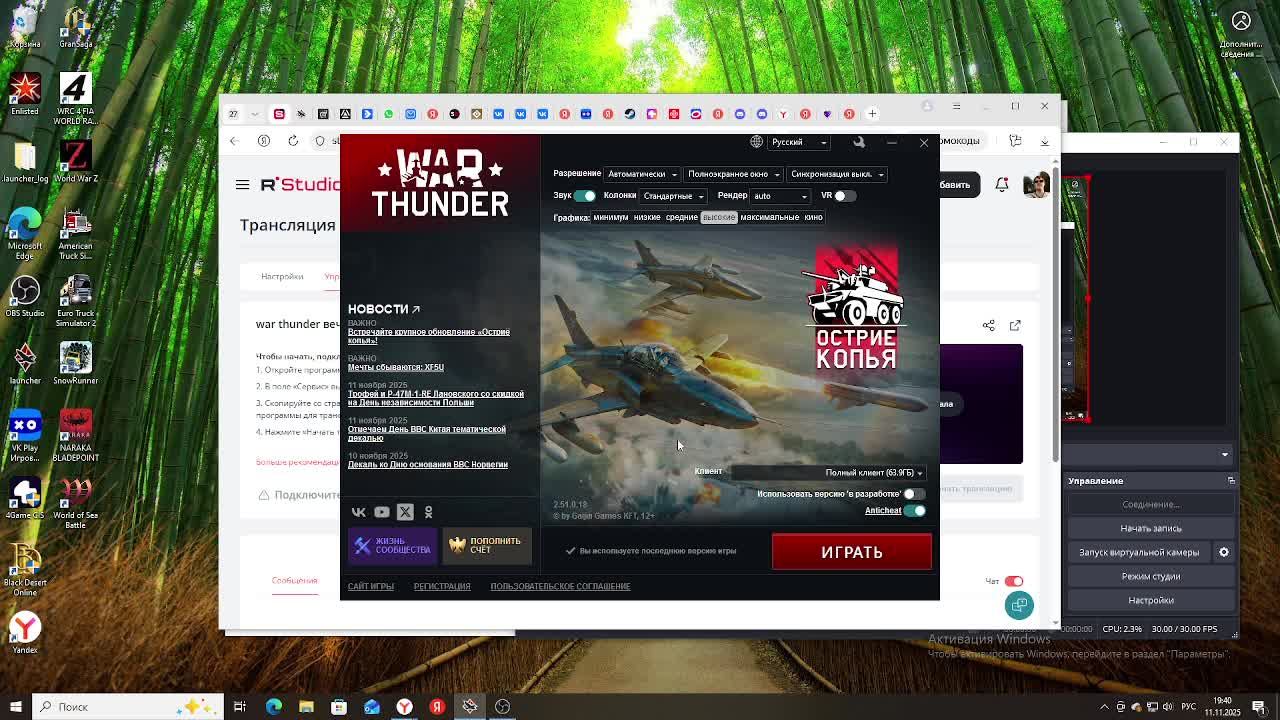Toggle the VR switch
1280x720 pixels.
click(845, 196)
